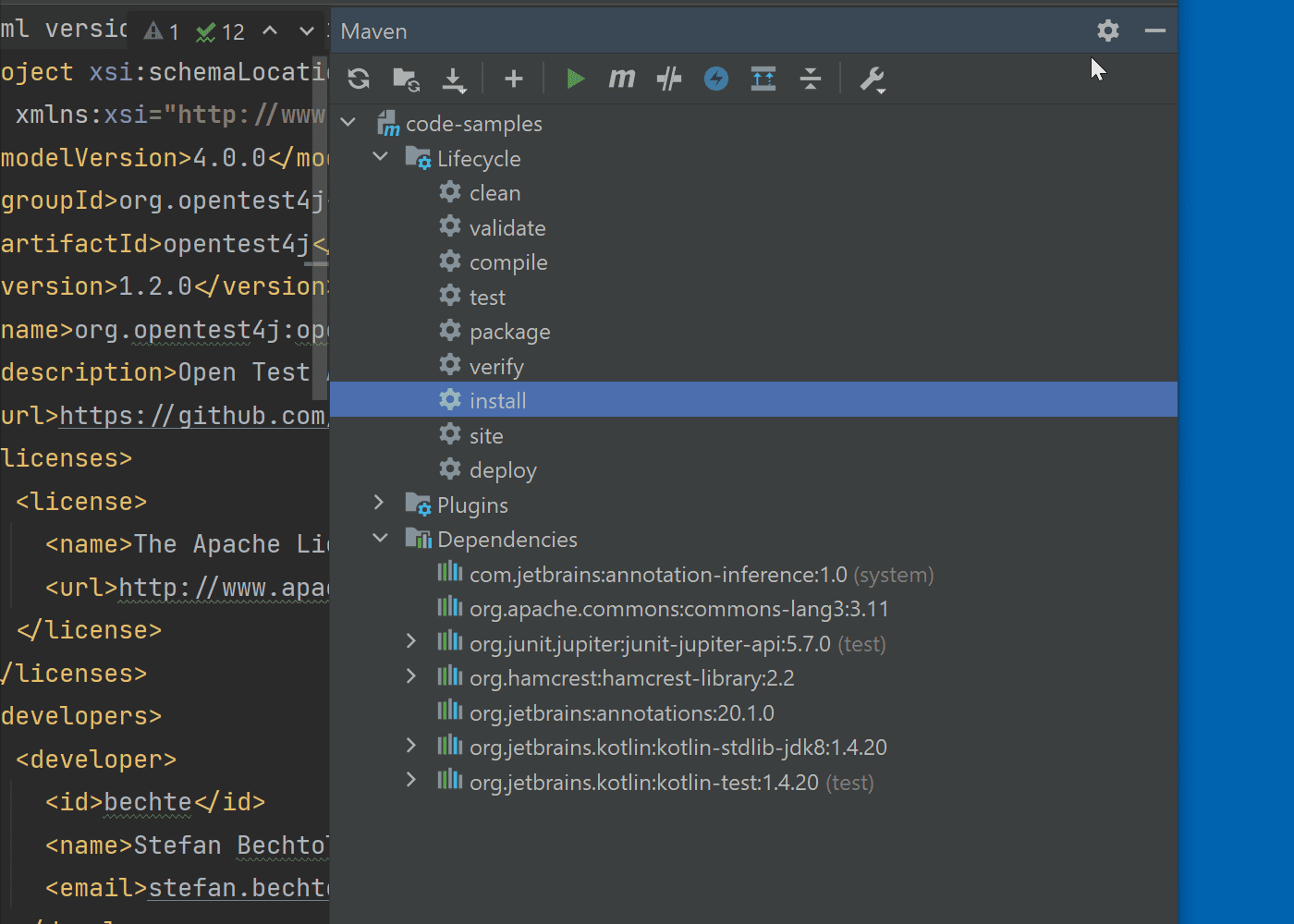Open Maven settings via the wrench icon
This screenshot has height=924, width=1294.
pos(872,79)
